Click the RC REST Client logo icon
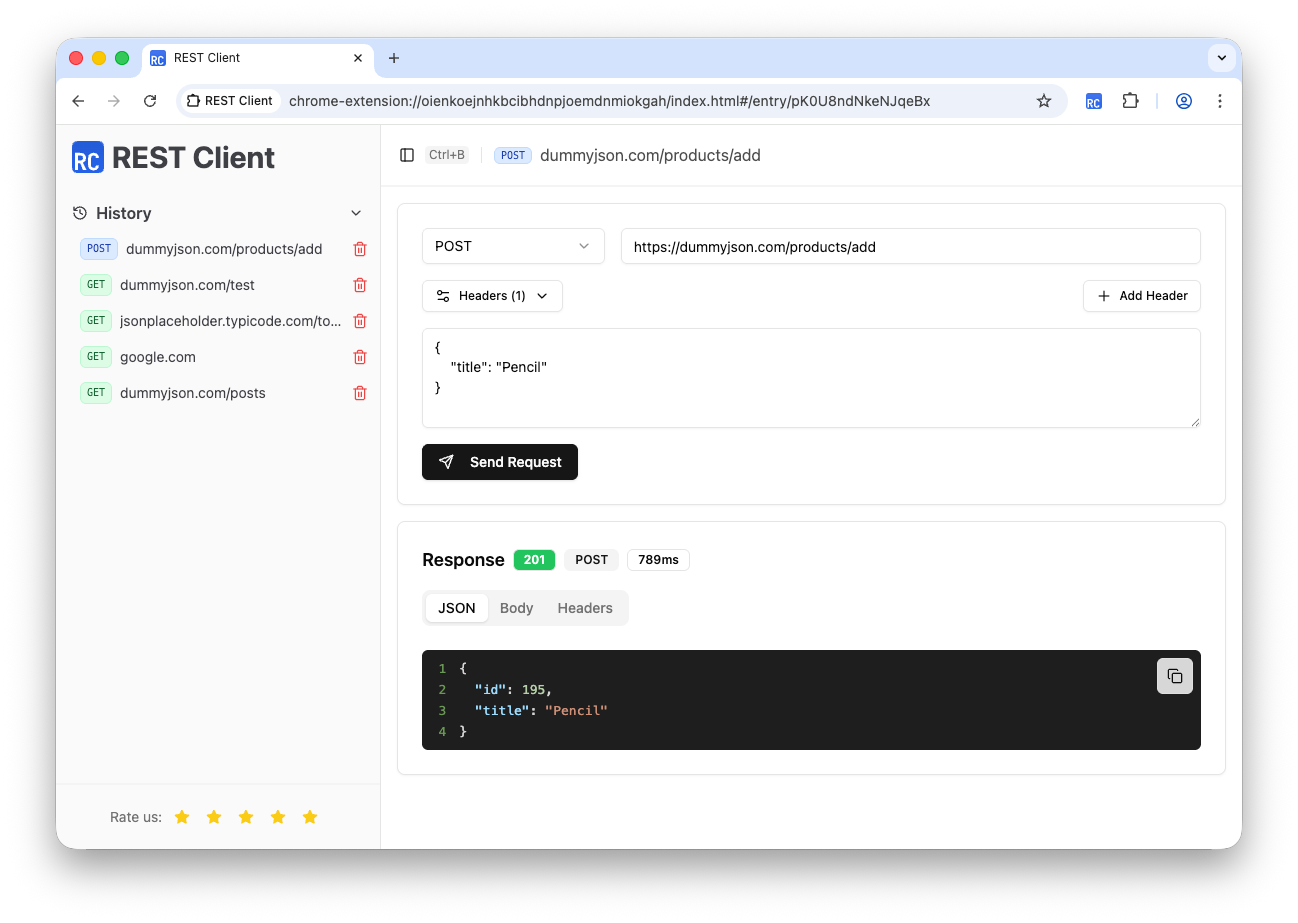1298x923 pixels. click(x=89, y=157)
